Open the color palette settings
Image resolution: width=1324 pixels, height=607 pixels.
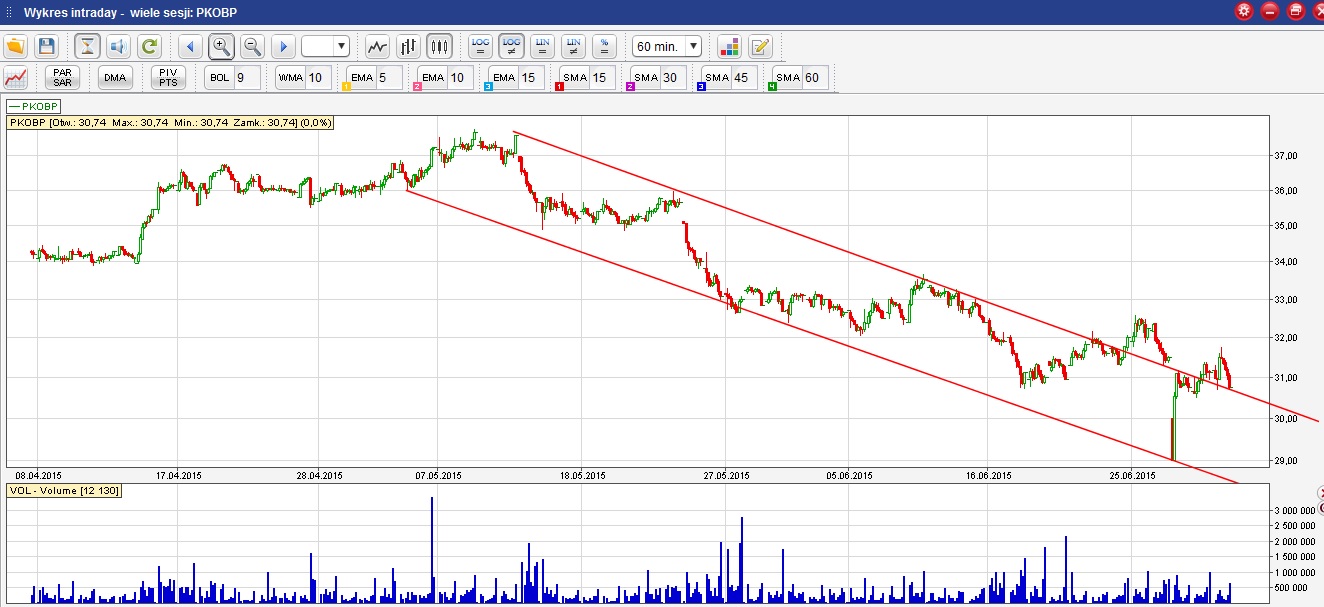coord(729,46)
